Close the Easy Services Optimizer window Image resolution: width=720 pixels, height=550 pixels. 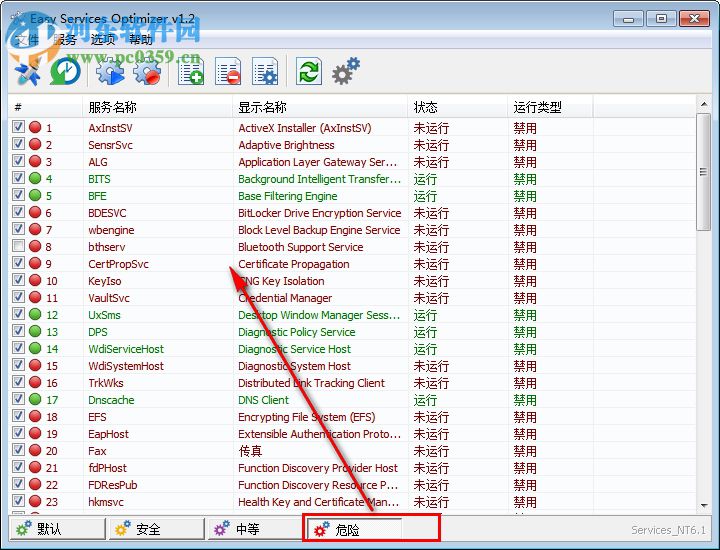693,19
